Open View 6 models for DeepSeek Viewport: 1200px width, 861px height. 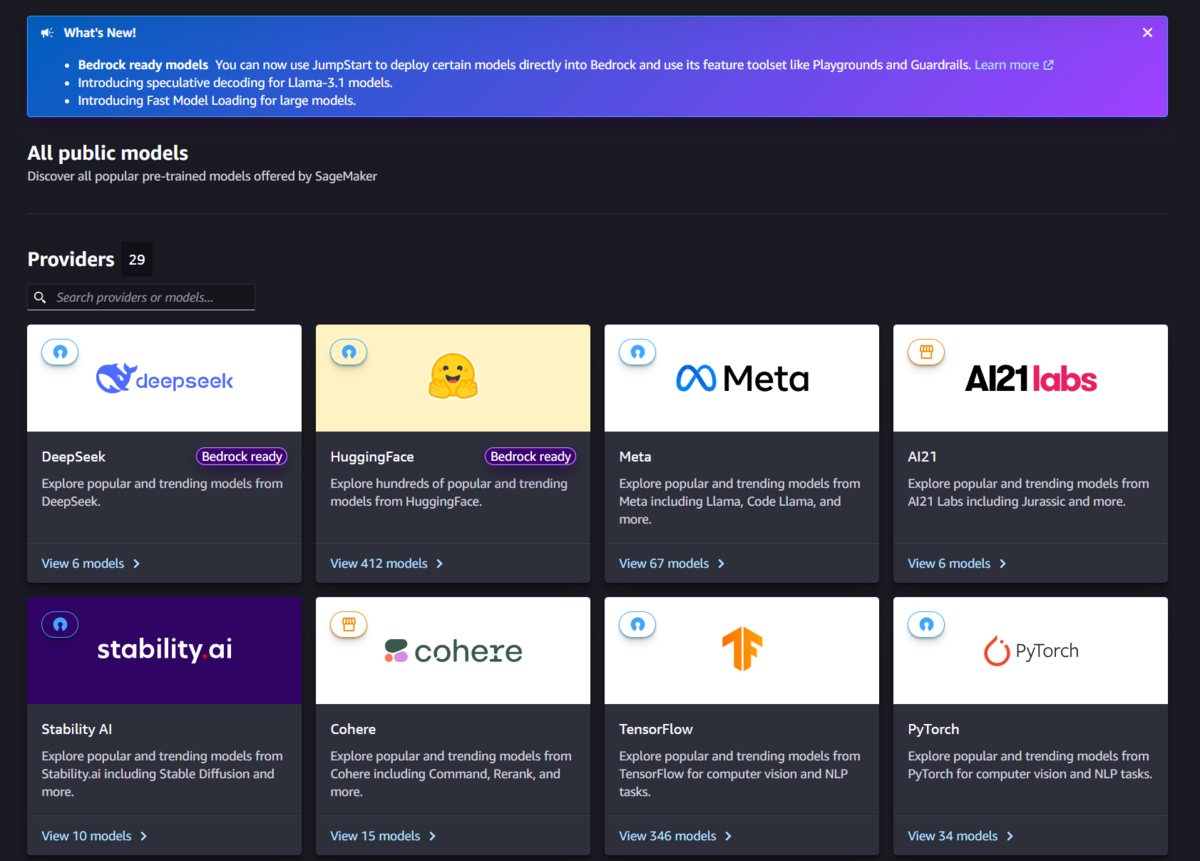click(83, 563)
